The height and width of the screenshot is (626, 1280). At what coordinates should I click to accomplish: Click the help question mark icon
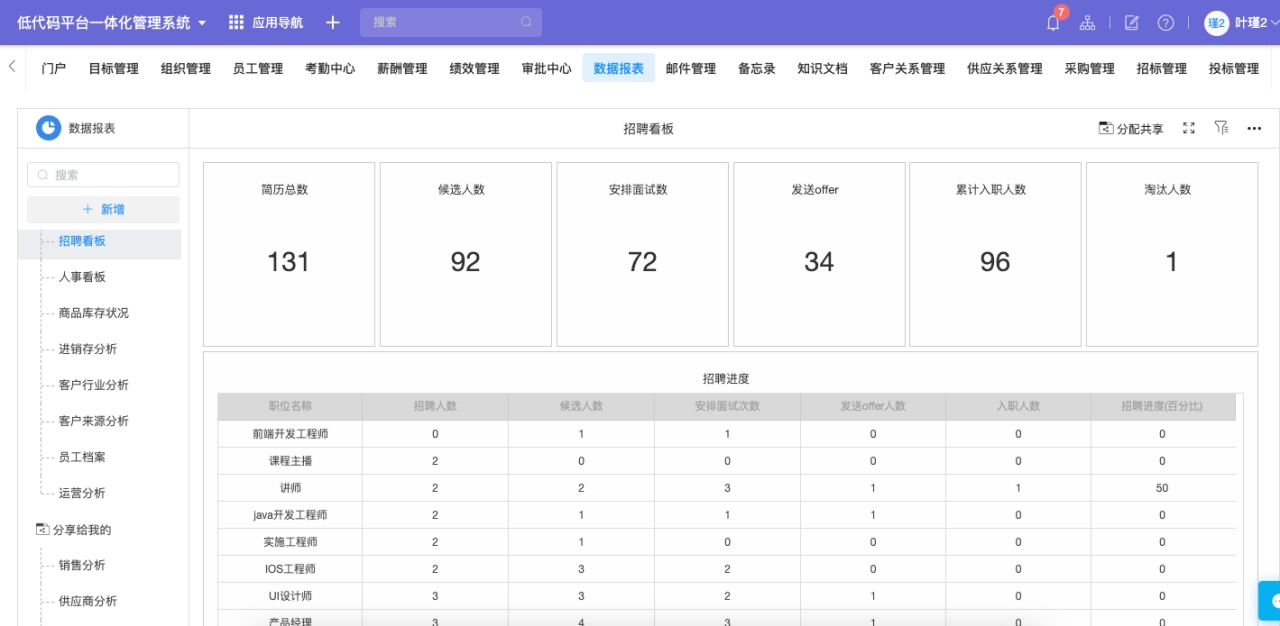click(1165, 23)
